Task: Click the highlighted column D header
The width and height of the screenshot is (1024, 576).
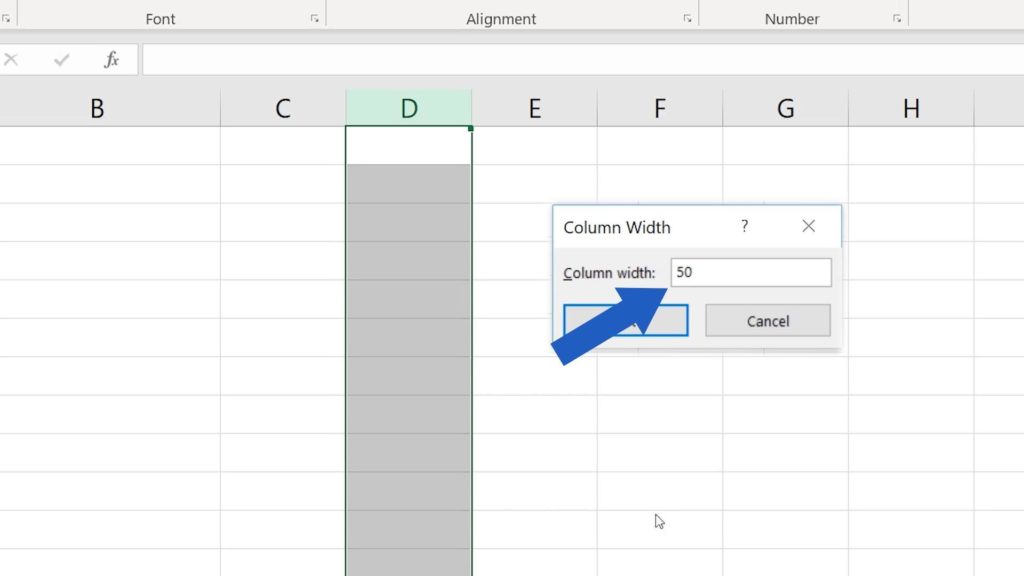Action: (x=409, y=109)
